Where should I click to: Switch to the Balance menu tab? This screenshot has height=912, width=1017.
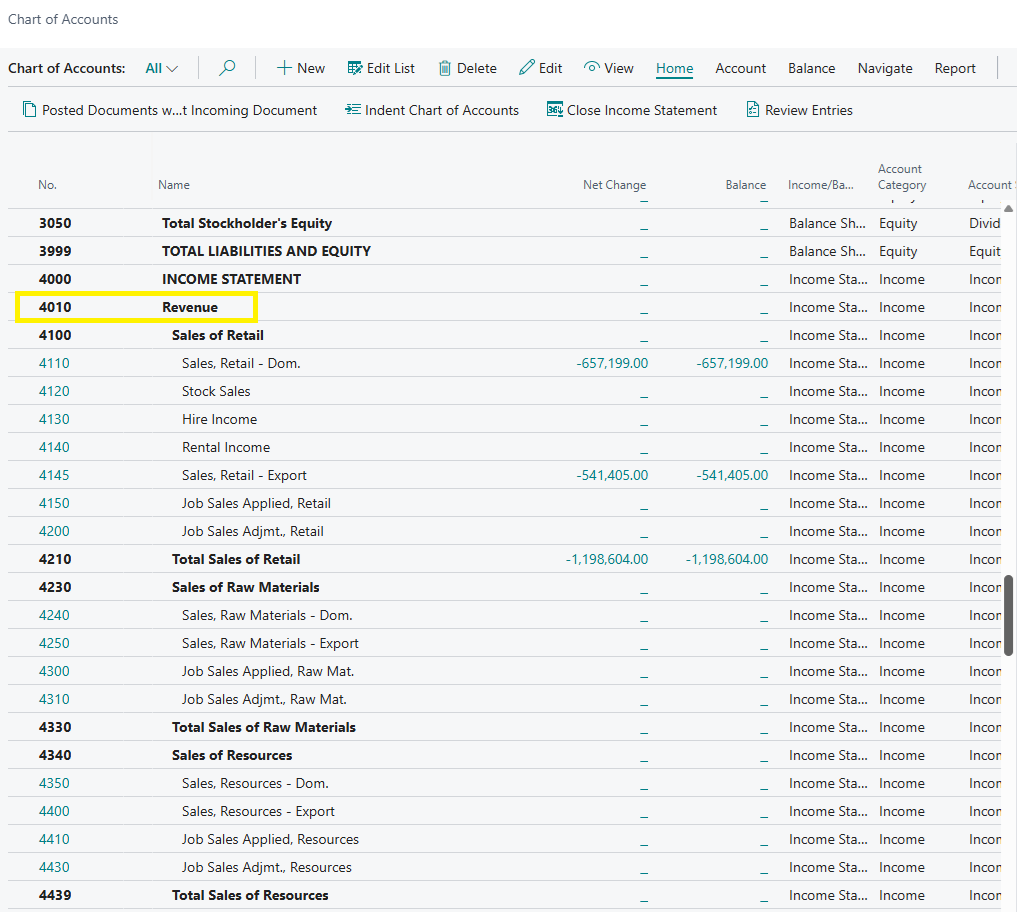pyautogui.click(x=811, y=68)
